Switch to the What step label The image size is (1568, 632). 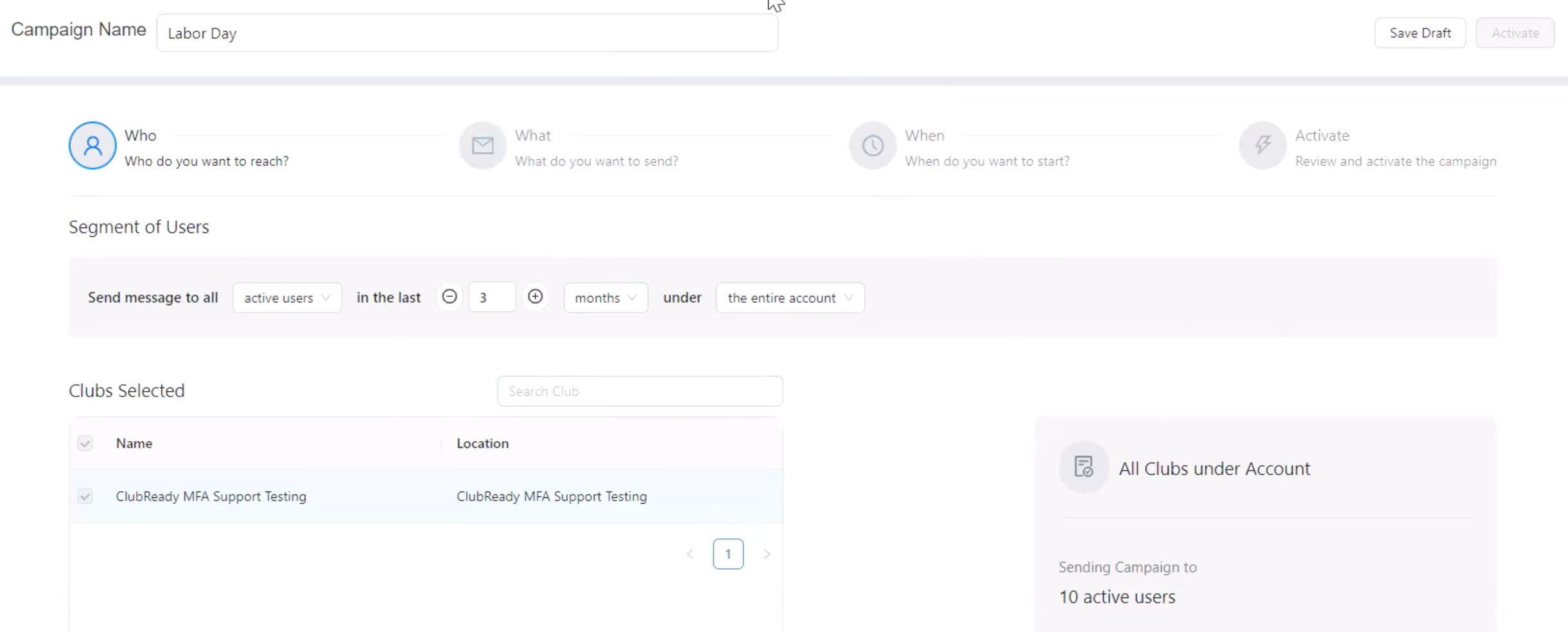[x=532, y=136]
